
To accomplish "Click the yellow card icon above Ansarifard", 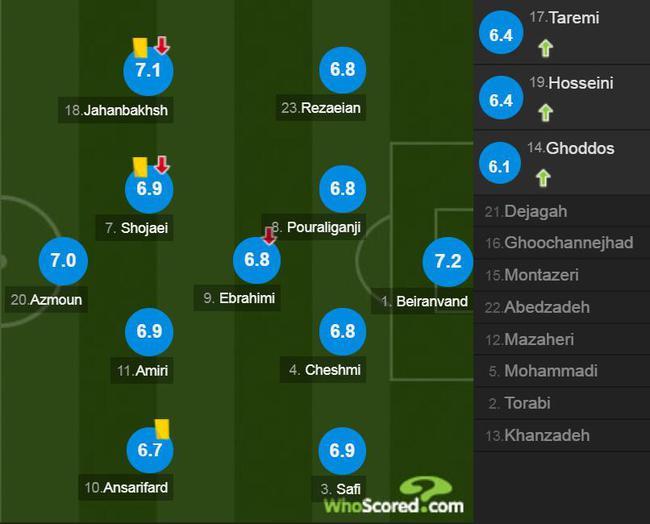I will tap(162, 429).
